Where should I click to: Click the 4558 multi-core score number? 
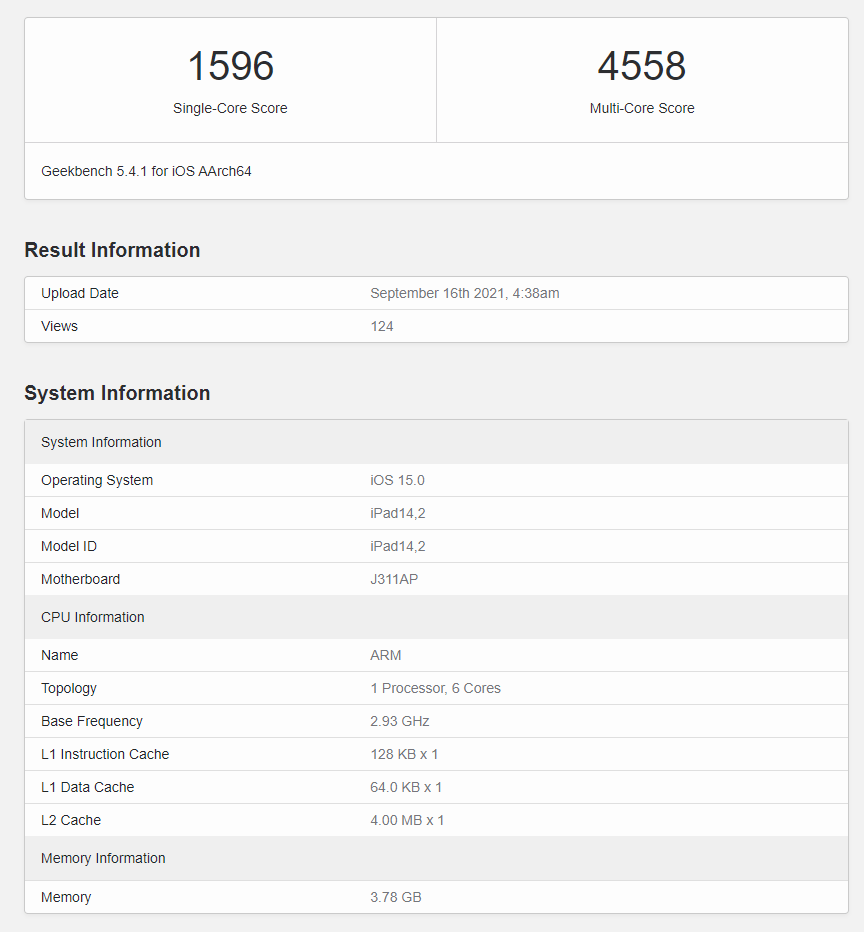641,67
